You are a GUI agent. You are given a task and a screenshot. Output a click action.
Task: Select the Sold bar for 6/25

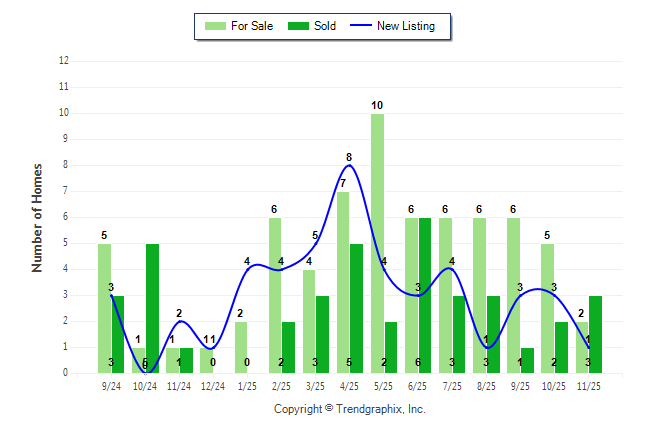click(425, 295)
